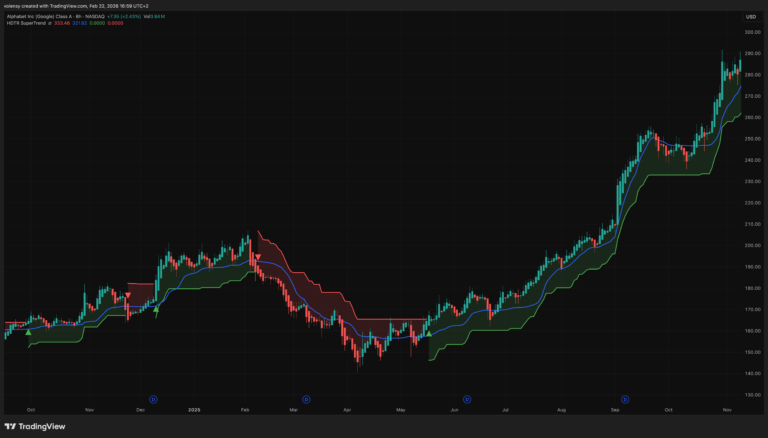Click the green buy arrow near October

[x=29, y=332]
